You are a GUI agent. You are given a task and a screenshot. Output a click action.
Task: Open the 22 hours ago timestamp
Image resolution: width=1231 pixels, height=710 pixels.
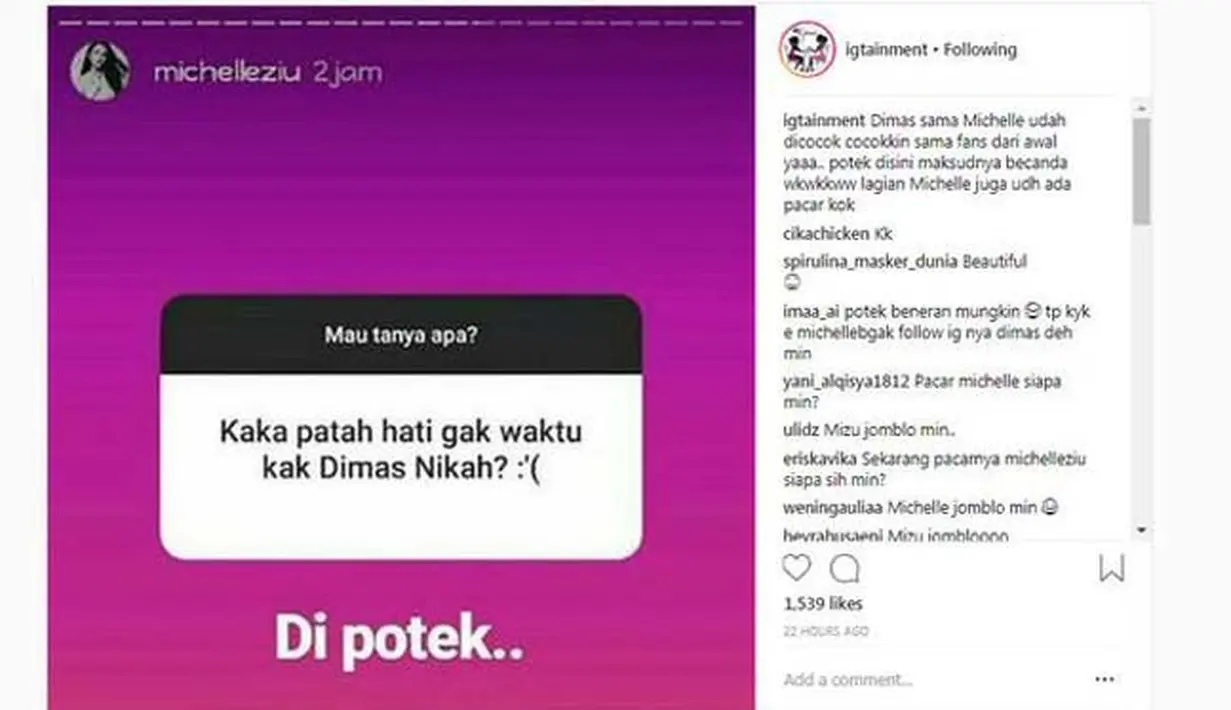826,631
